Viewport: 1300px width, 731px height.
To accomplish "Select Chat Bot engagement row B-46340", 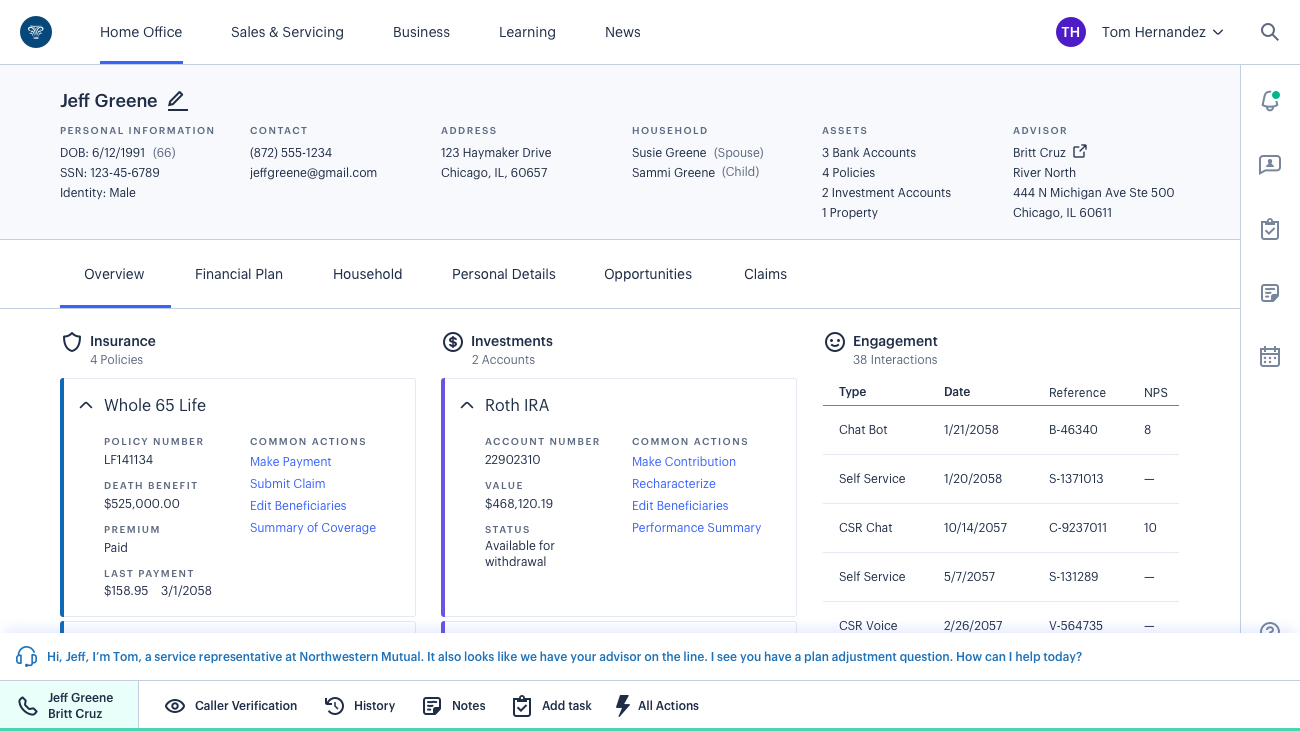I will tap(1001, 430).
